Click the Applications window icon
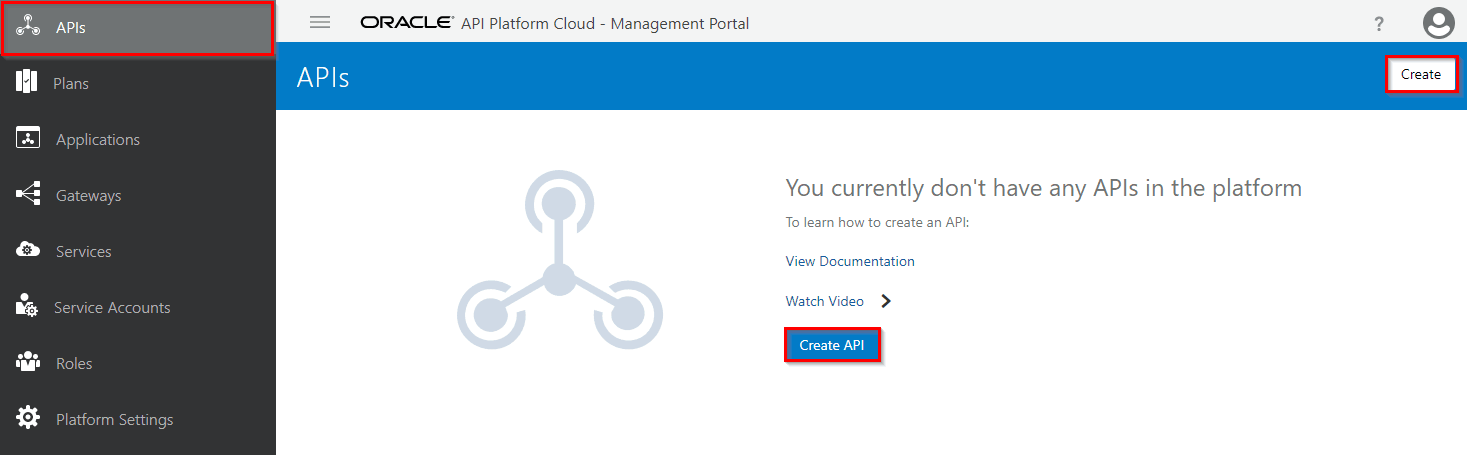The width and height of the screenshot is (1467, 455). 28,139
